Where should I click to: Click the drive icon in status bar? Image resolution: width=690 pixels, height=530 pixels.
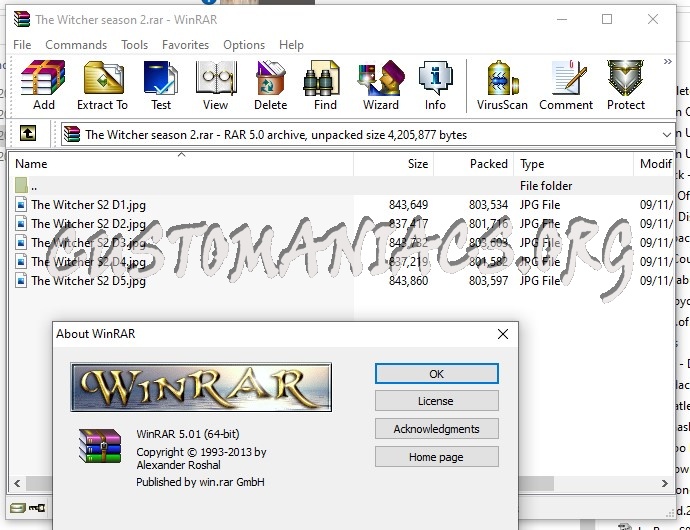point(18,508)
